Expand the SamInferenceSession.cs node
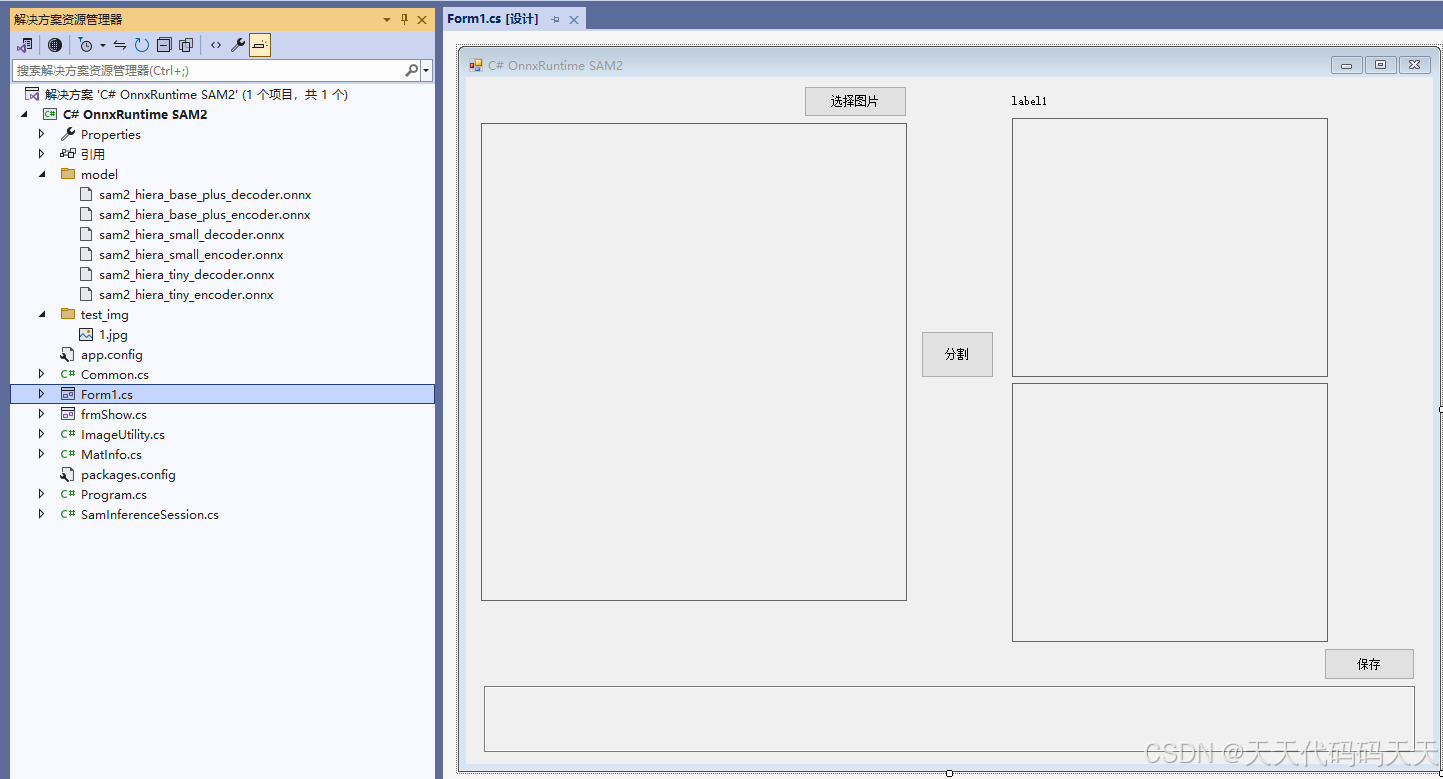The image size is (1443, 779). [x=42, y=515]
